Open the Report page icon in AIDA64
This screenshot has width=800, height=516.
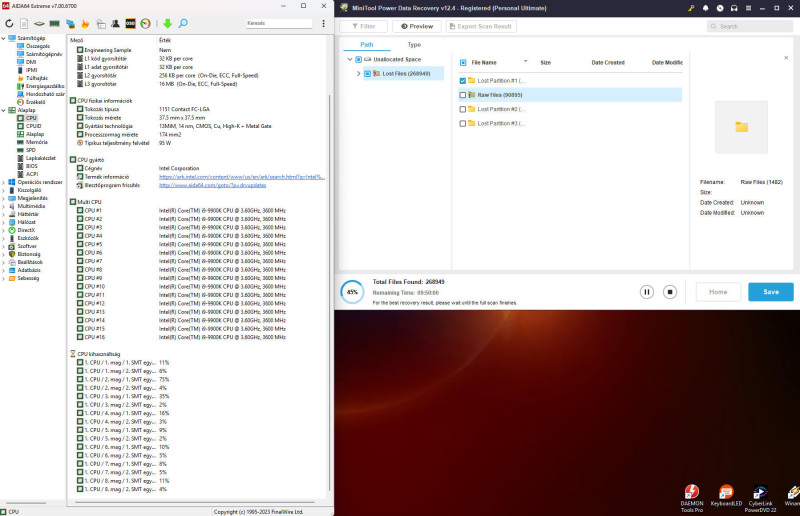(24, 23)
